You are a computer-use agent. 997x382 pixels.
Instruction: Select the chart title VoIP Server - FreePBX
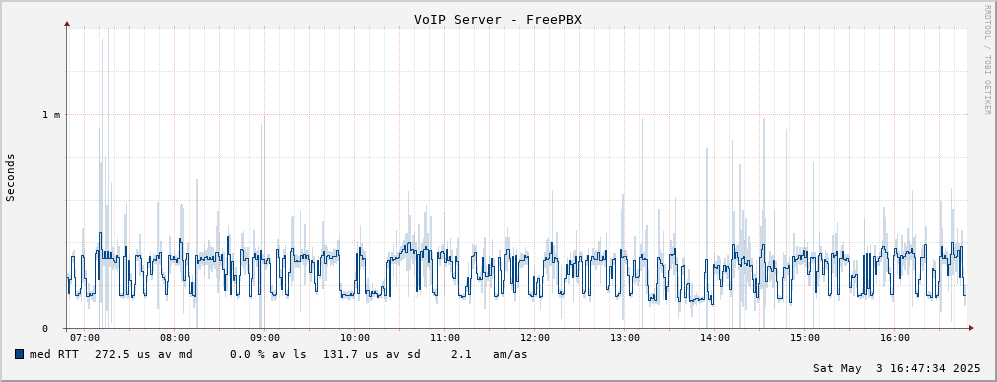pyautogui.click(x=498, y=20)
